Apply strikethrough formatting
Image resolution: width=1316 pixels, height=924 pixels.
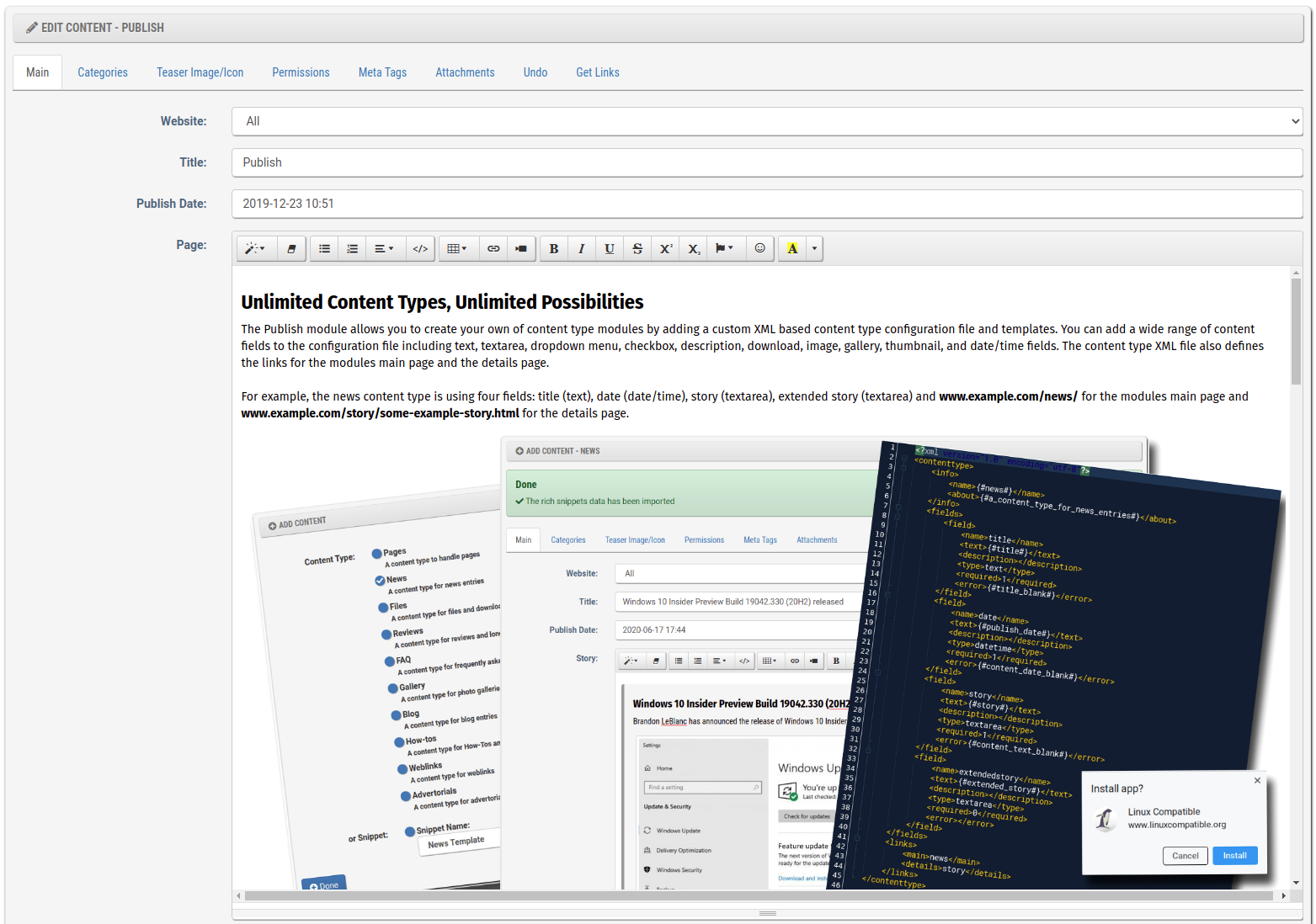[637, 248]
